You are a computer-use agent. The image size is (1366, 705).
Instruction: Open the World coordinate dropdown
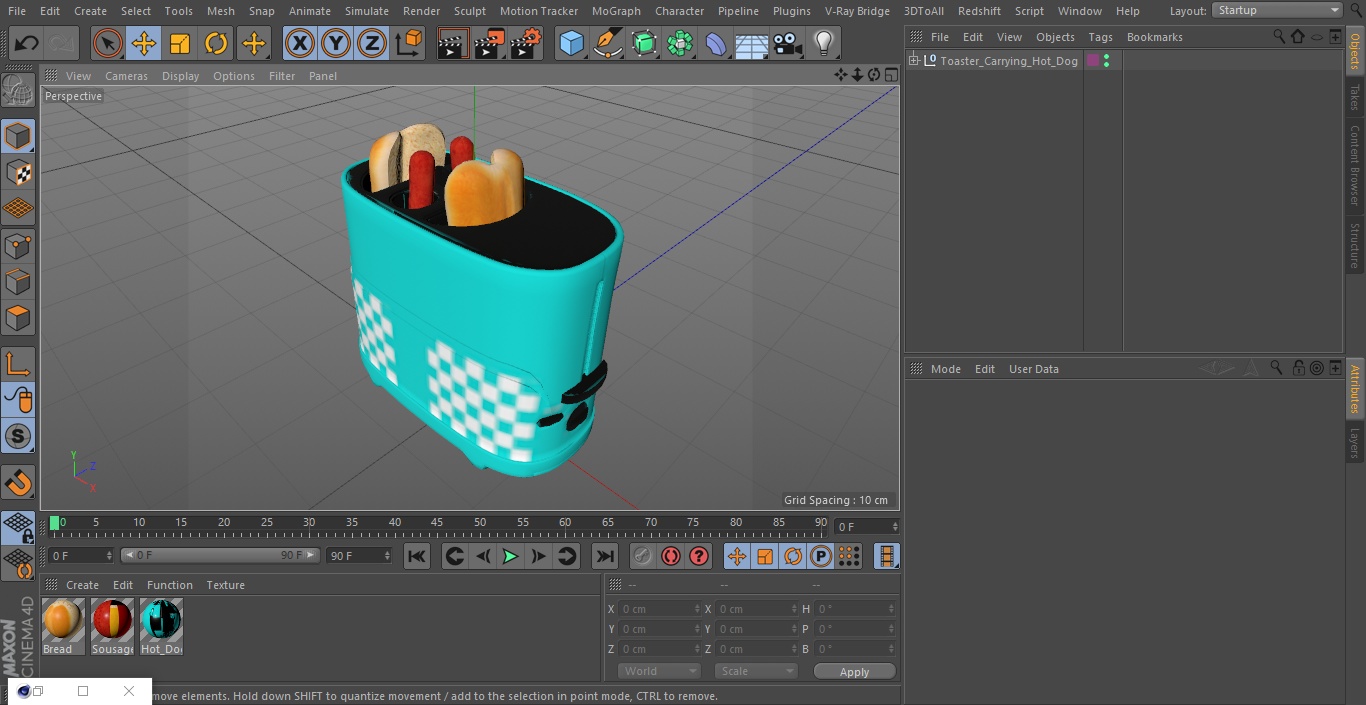pyautogui.click(x=658, y=671)
